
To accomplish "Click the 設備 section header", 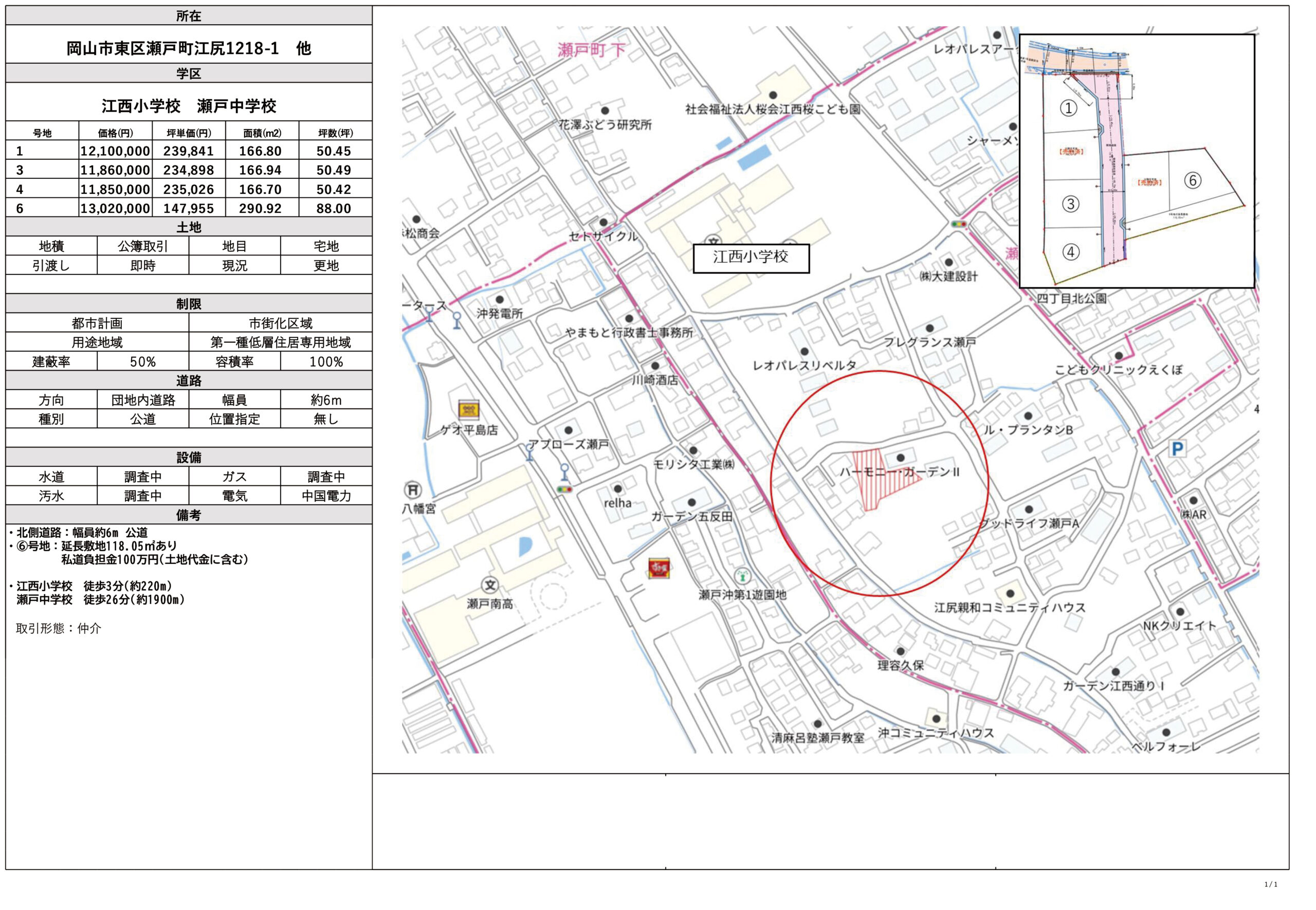I will pos(189,457).
